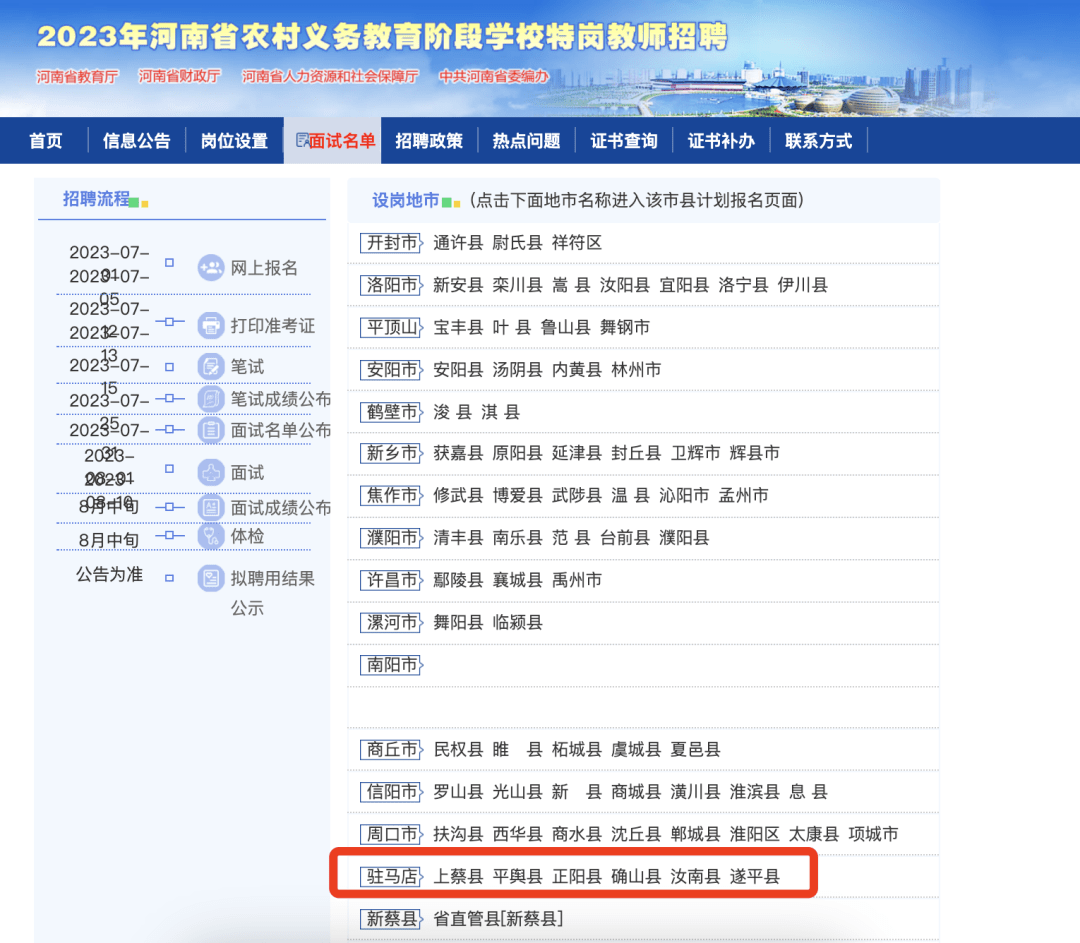1080x943 pixels.
Task: Click the 开封市 city button
Action: (391, 242)
